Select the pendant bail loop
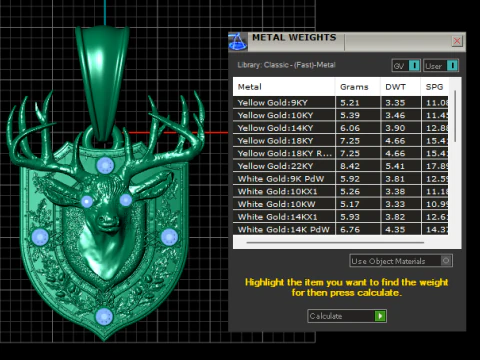This screenshot has height=360, width=480. [102, 83]
